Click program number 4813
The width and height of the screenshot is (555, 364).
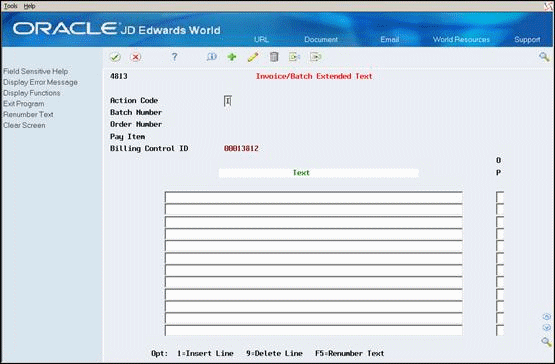(x=119, y=76)
